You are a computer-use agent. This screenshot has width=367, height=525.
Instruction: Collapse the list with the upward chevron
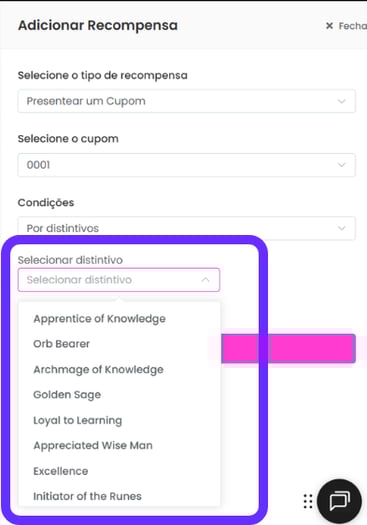point(205,280)
